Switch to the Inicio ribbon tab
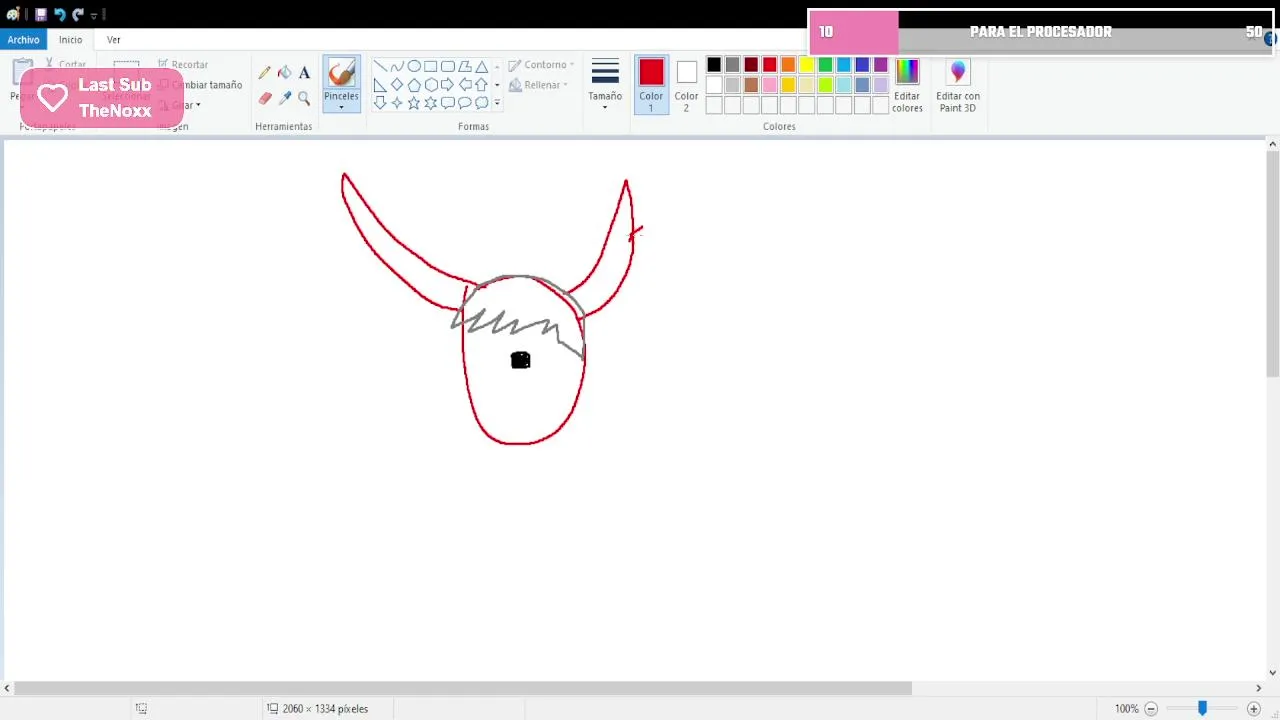 pyautogui.click(x=70, y=40)
